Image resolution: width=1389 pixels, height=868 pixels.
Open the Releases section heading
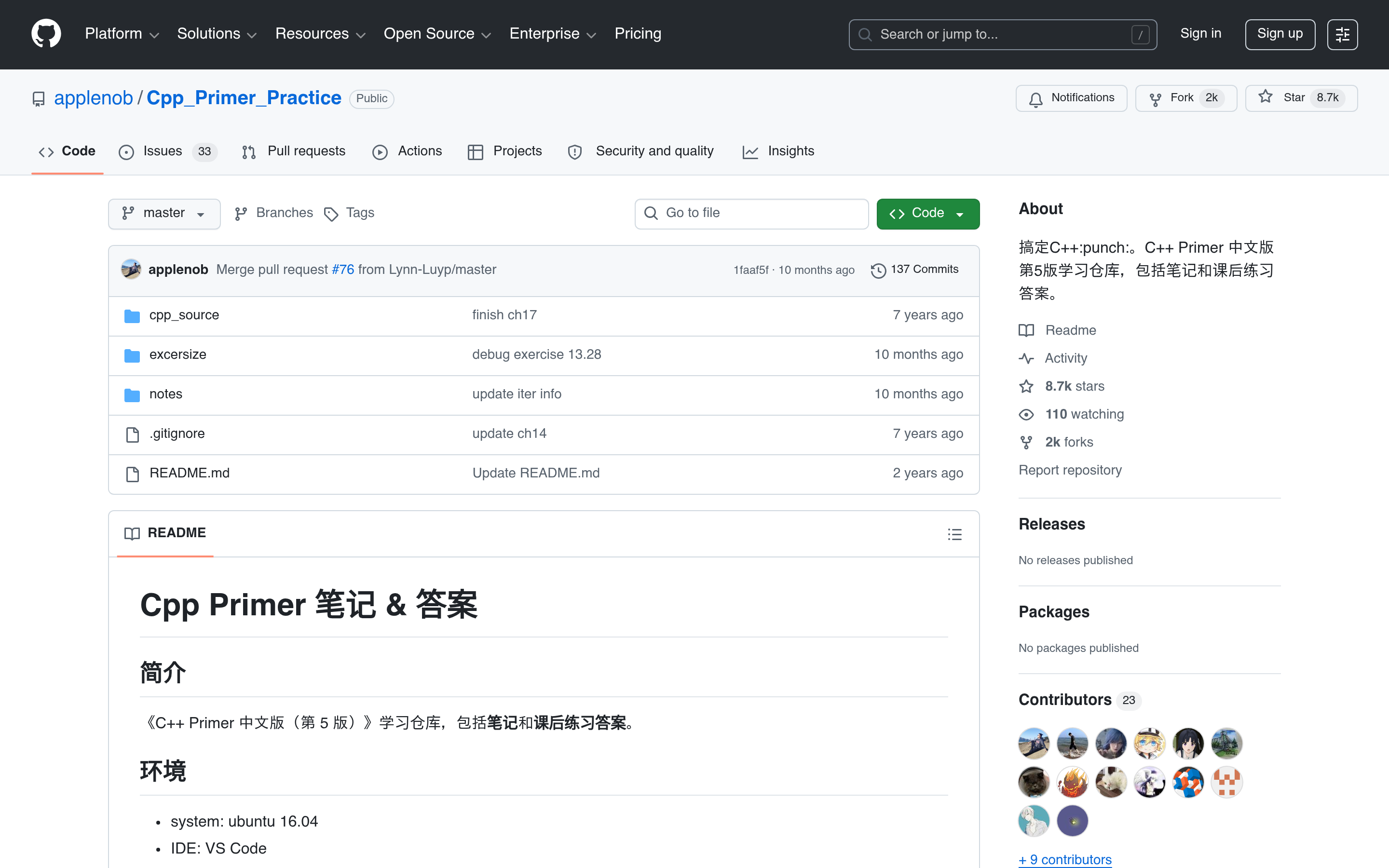click(x=1051, y=524)
